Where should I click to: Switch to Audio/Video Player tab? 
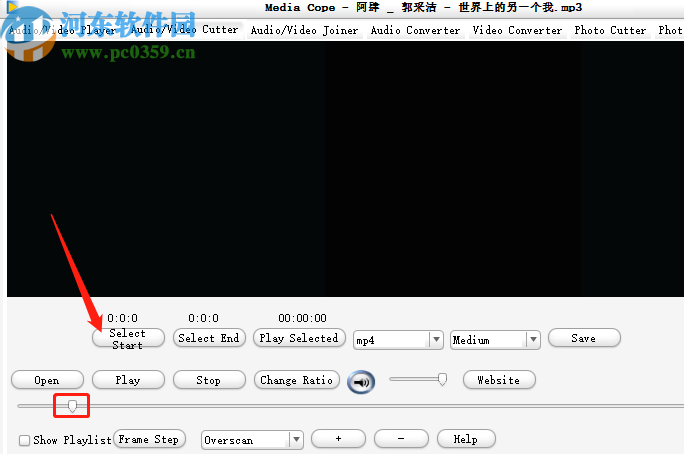[x=63, y=30]
